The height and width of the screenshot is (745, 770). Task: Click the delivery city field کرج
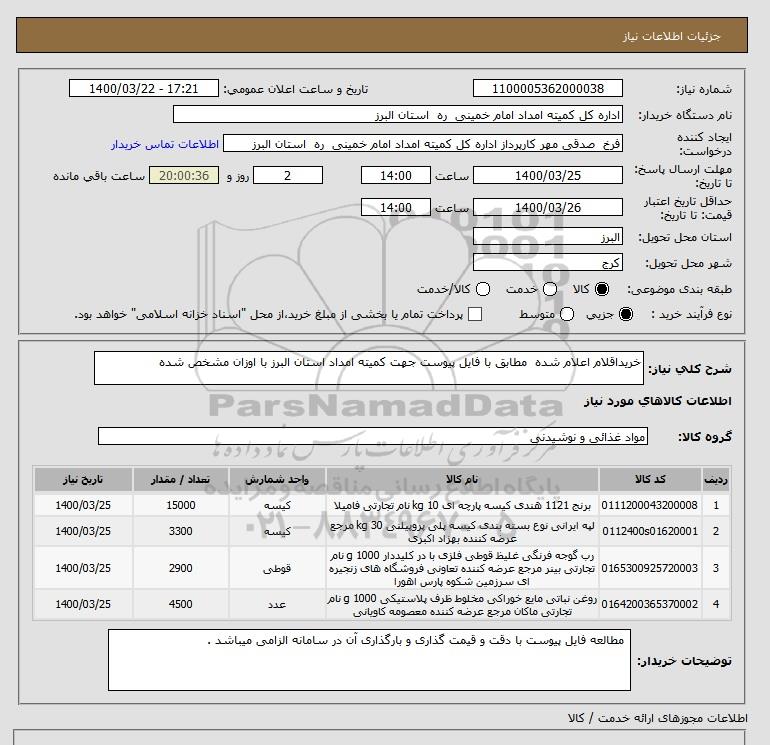tap(548, 263)
